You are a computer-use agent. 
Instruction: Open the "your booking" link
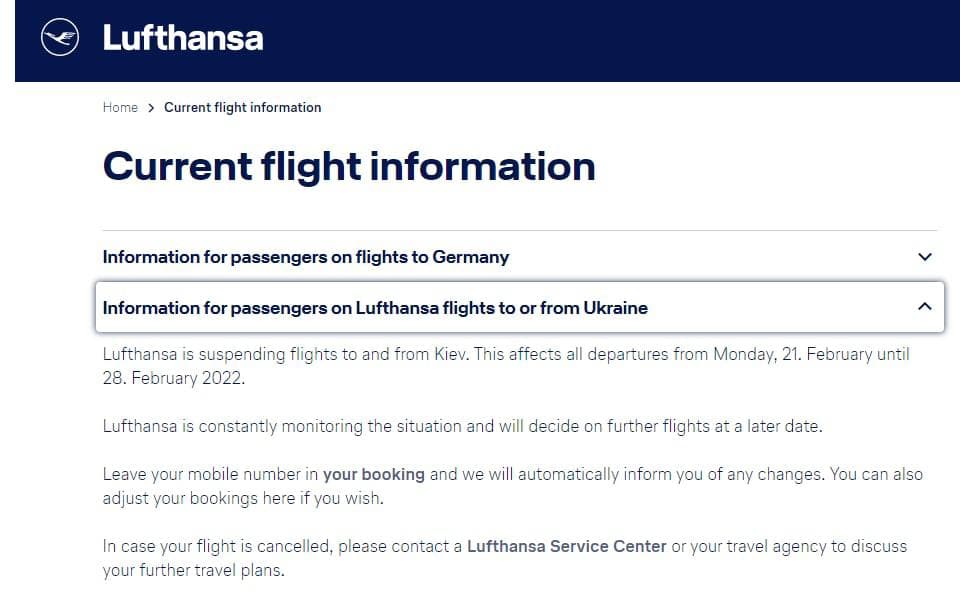(x=373, y=474)
